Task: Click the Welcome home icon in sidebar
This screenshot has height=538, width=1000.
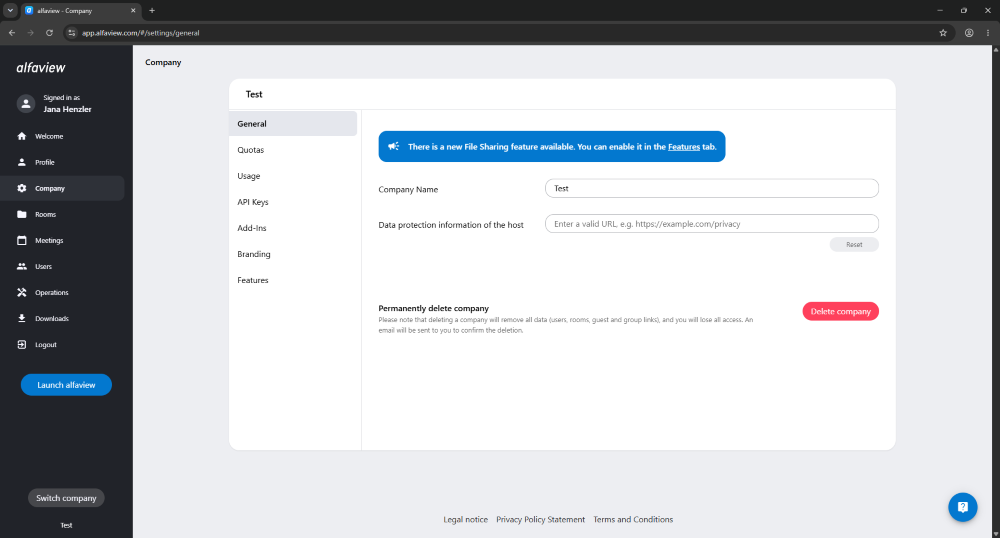Action: click(22, 136)
